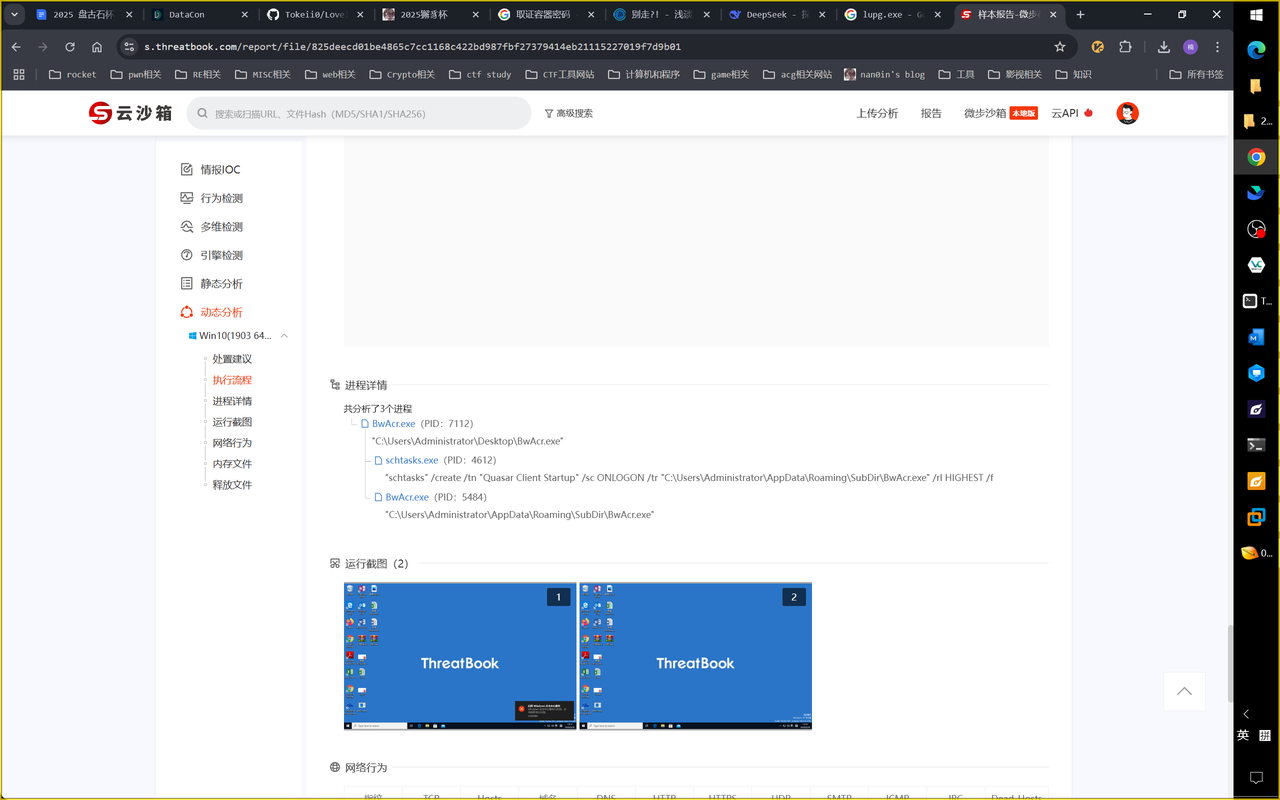Jump to 网络行为 subsection in sidebar

pyautogui.click(x=232, y=443)
